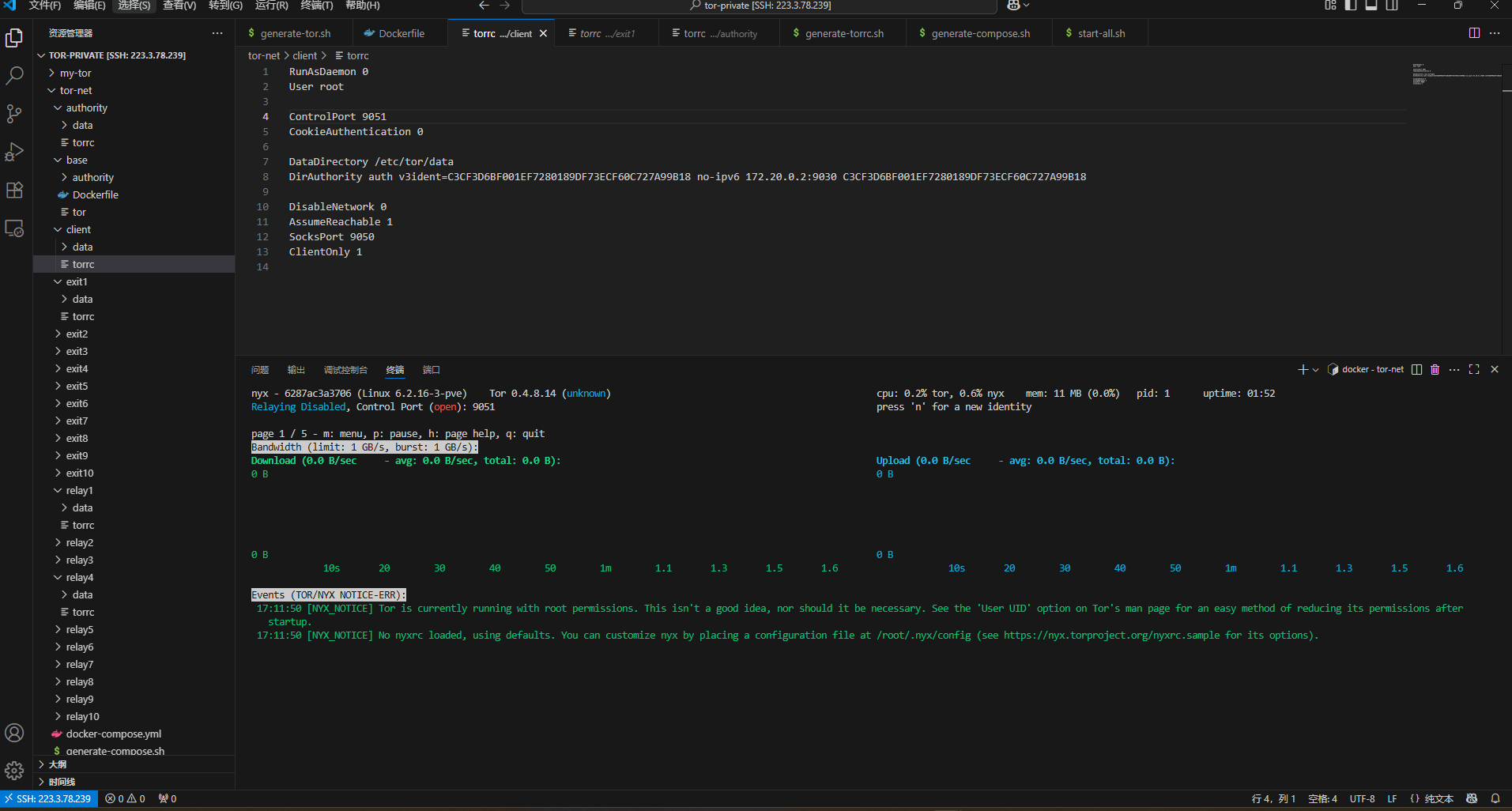Open Remote Explorer view
Viewport: 1512px width, 811px height.
[14, 228]
